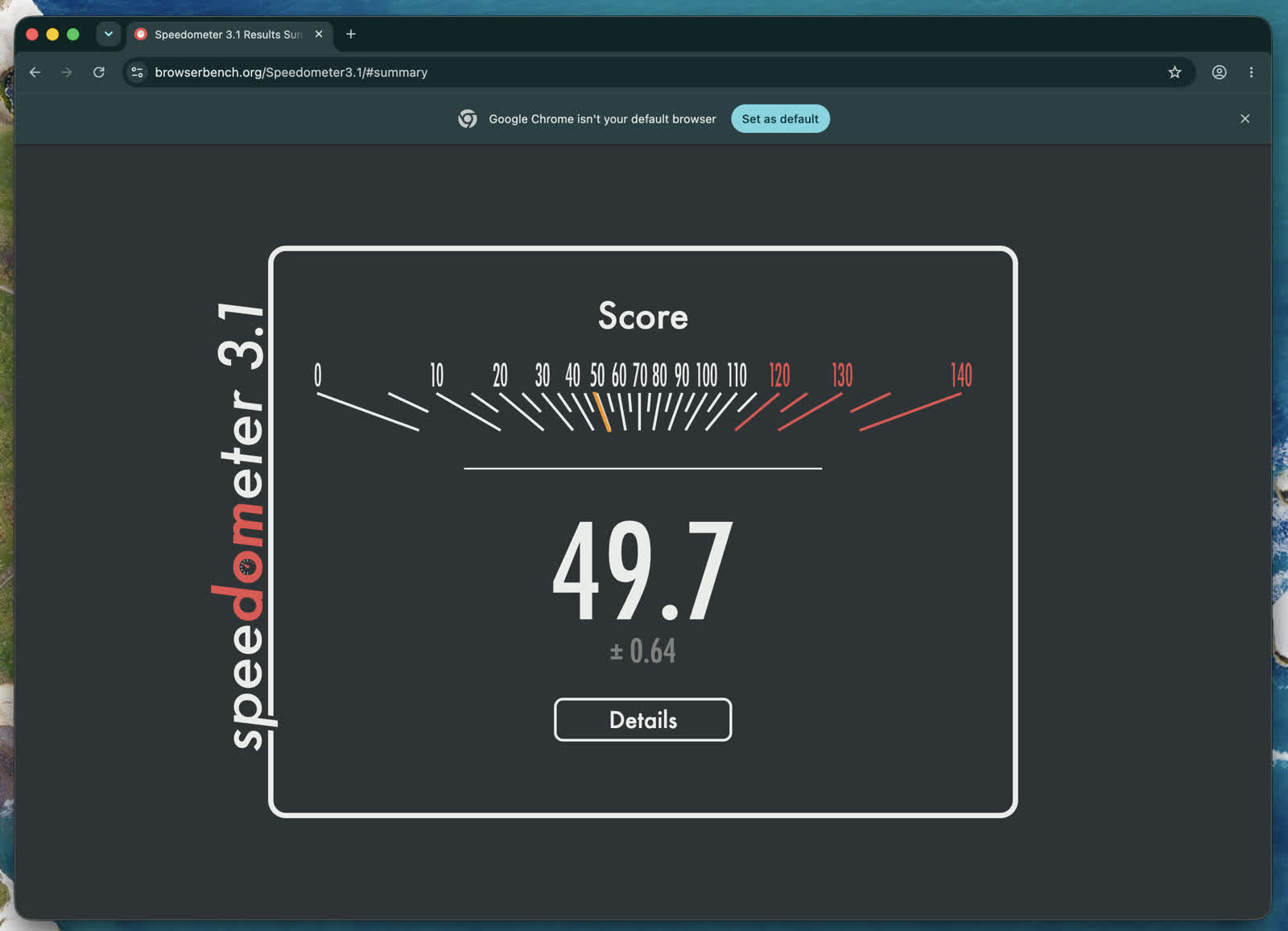Open the tab search dropdown arrow
This screenshot has height=931, width=1288.
pyautogui.click(x=109, y=34)
